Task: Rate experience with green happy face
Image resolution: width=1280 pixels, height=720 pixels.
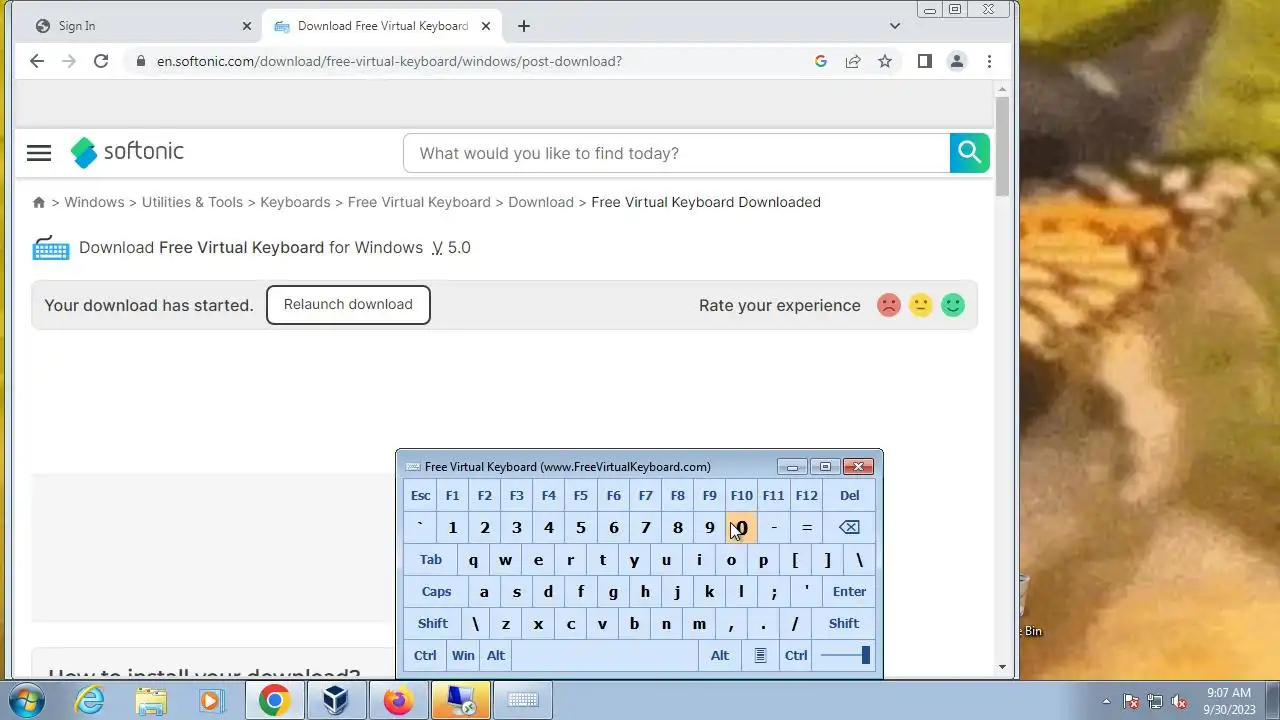Action: point(953,305)
